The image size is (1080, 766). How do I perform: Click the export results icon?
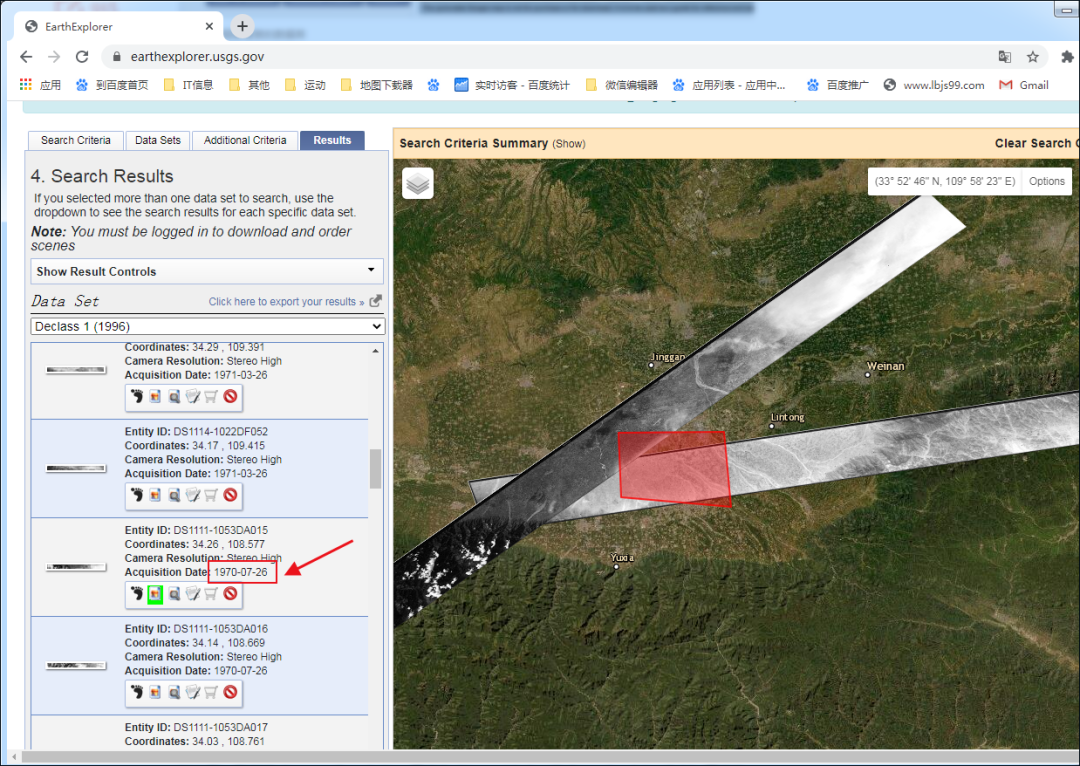pyautogui.click(x=375, y=301)
